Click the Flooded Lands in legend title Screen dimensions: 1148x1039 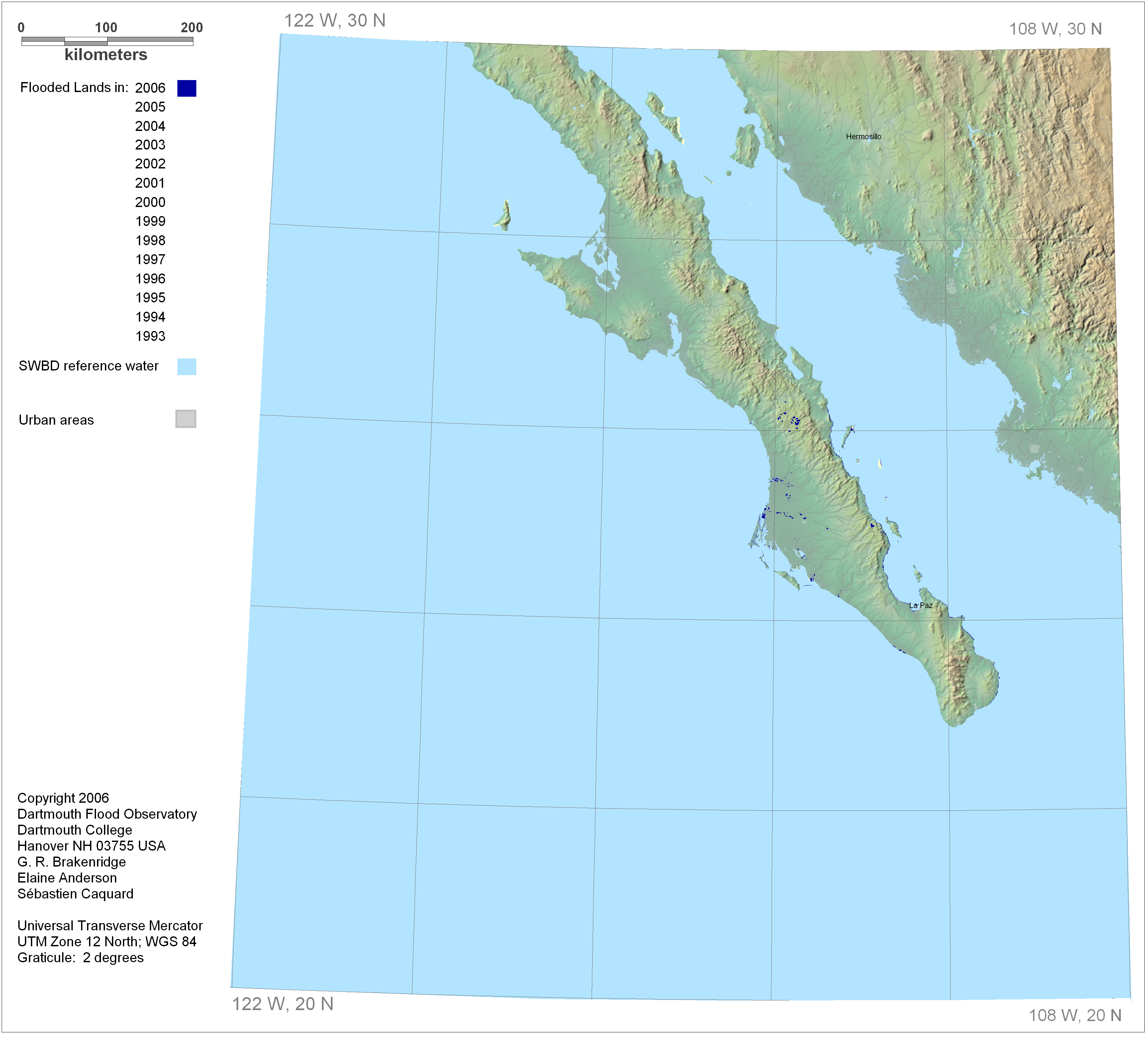(74, 88)
